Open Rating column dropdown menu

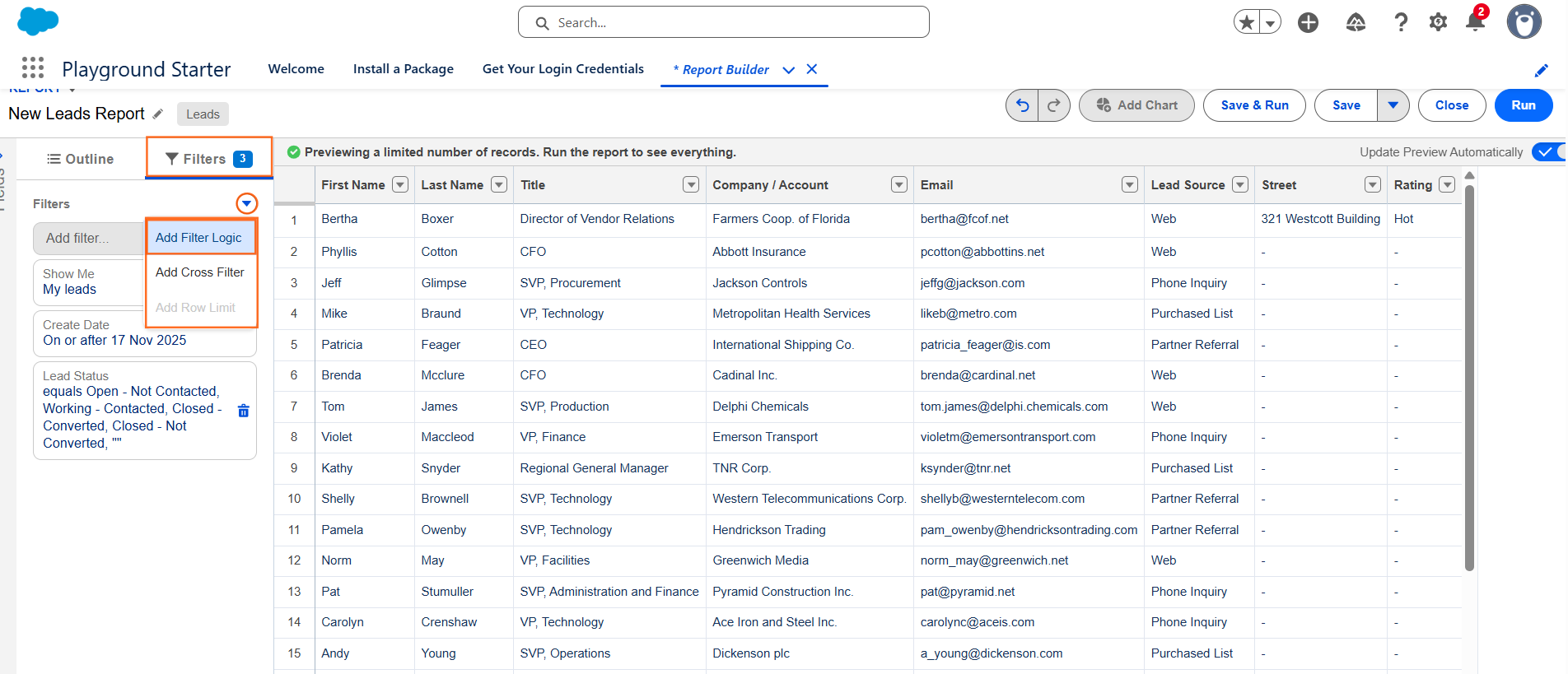[1447, 184]
